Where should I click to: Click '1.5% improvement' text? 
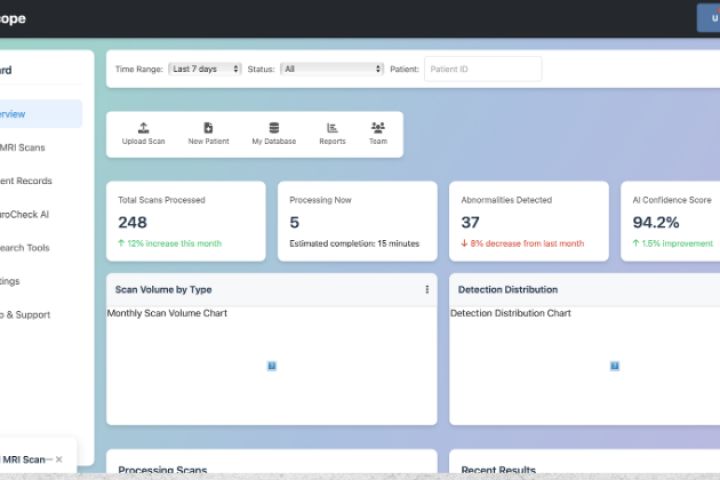coord(677,243)
